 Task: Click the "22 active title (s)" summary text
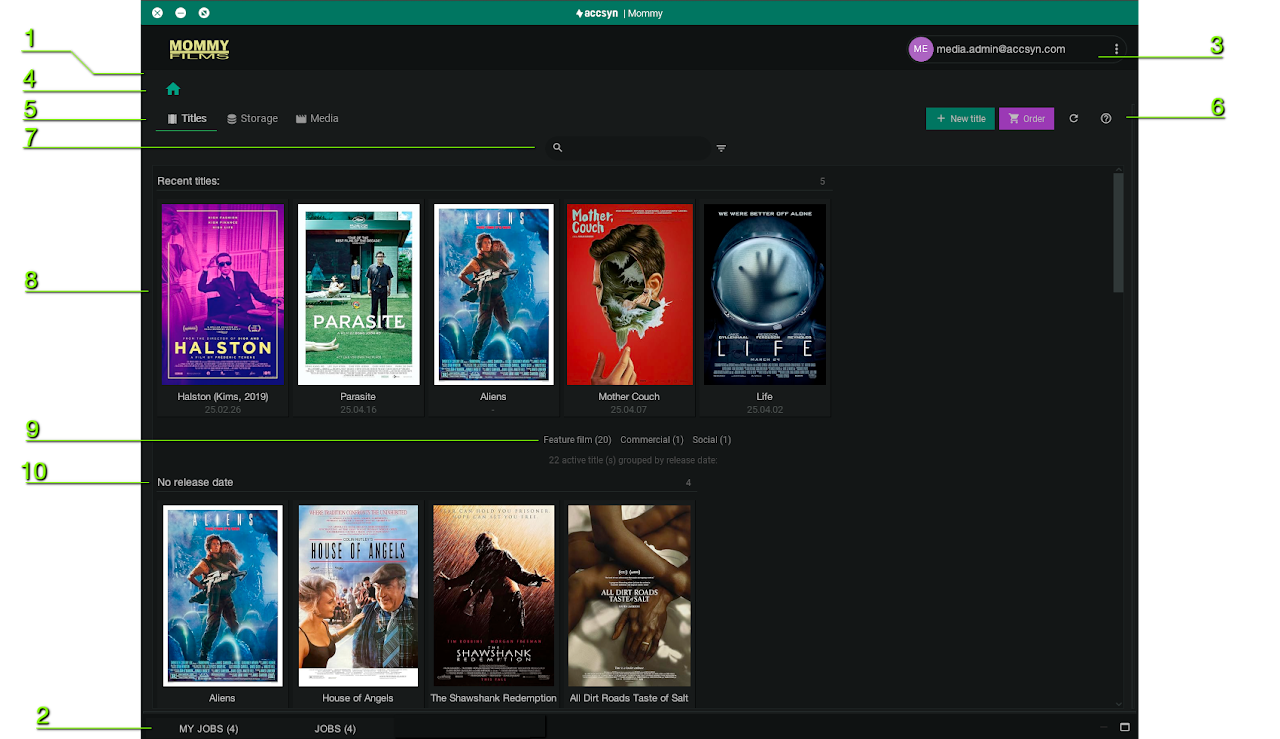633,461
